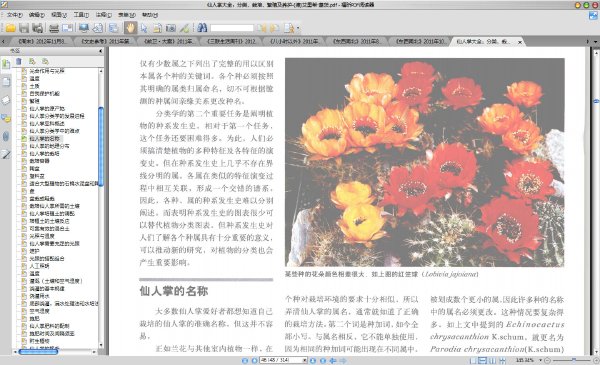Select the bookmark 空气湿度
The height and width of the screenshot is (365, 600).
click(39, 311)
